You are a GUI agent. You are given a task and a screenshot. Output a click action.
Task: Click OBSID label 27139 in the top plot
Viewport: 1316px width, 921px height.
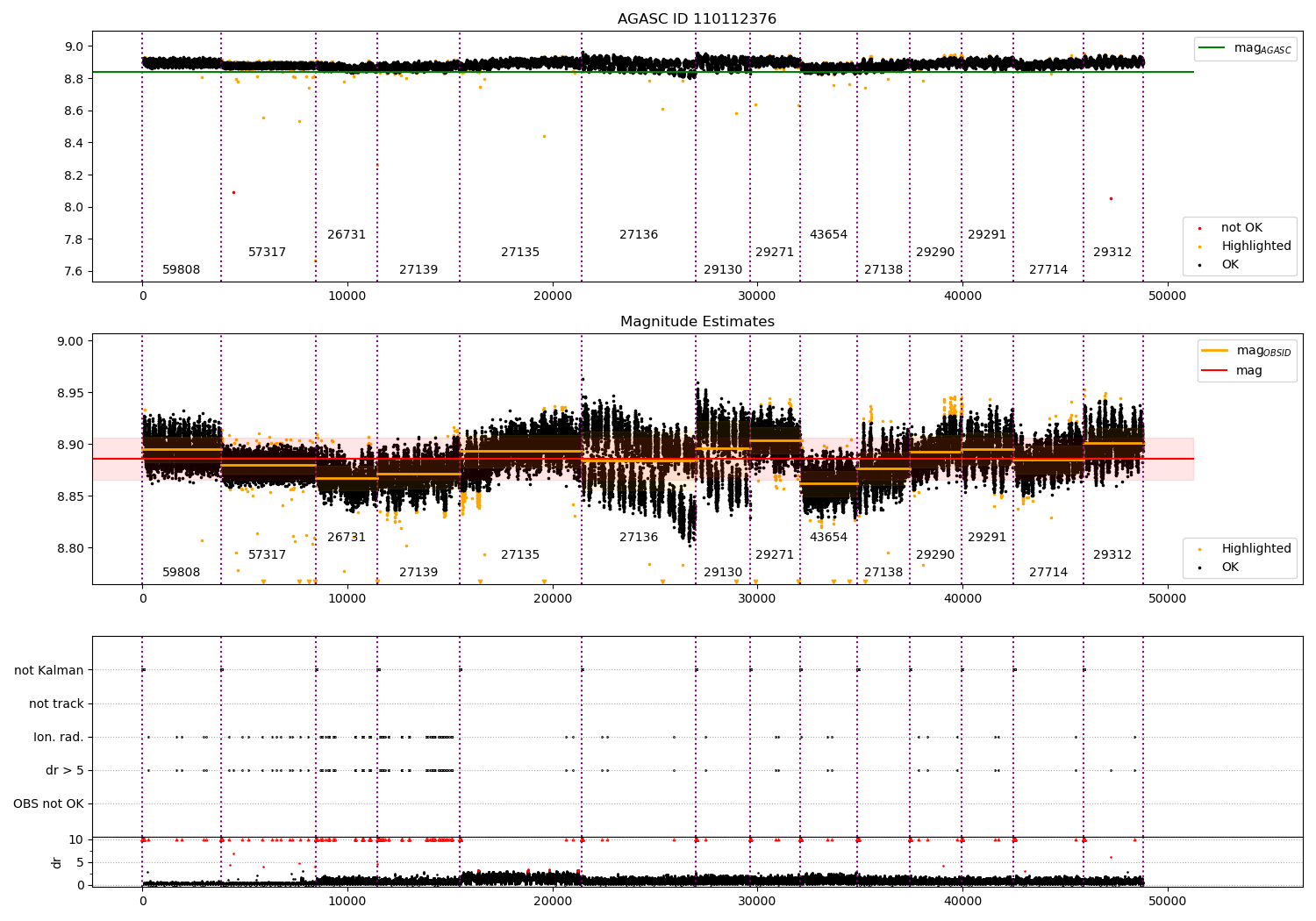pos(418,270)
